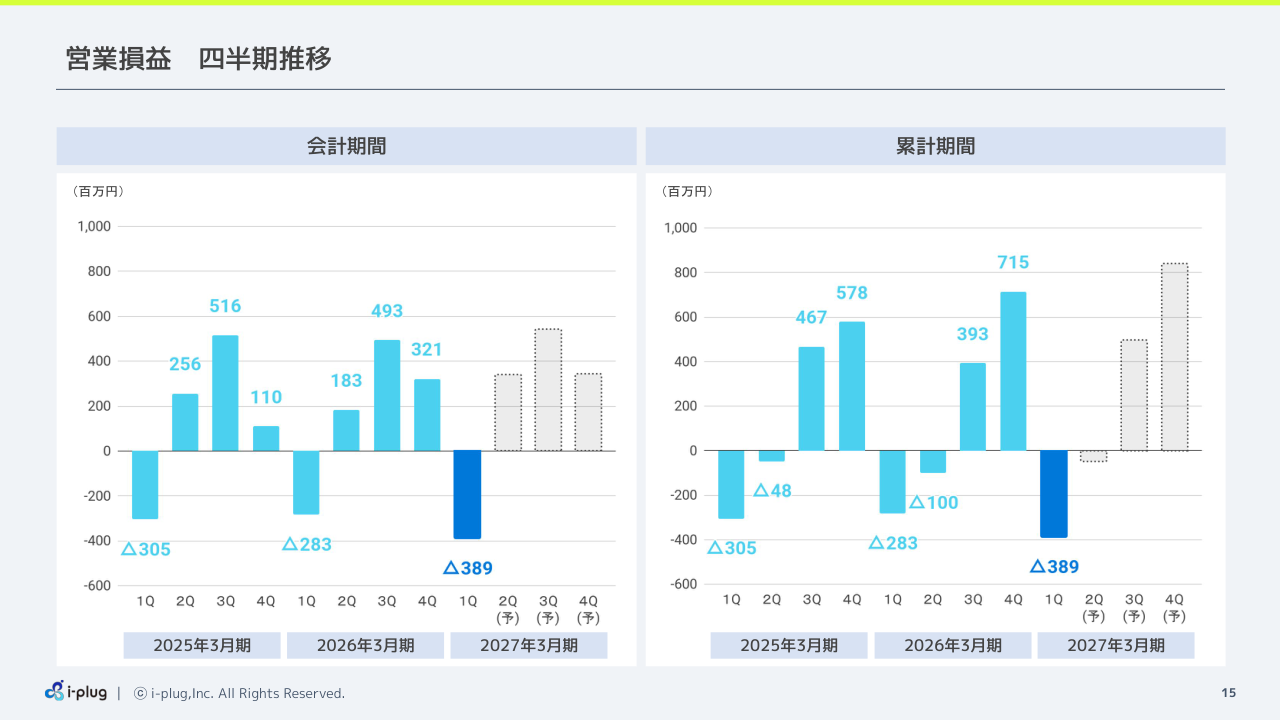This screenshot has width=1280, height=720.
Task: Select the value label 493
Action: (387, 311)
